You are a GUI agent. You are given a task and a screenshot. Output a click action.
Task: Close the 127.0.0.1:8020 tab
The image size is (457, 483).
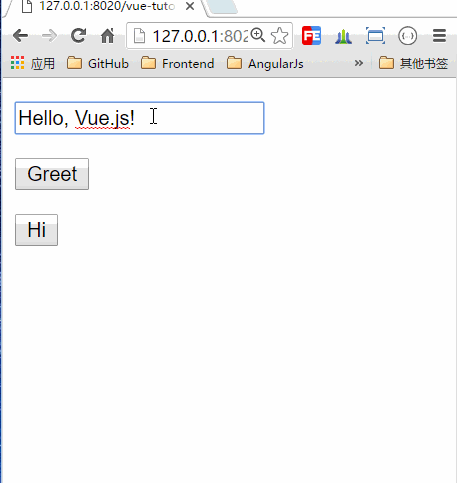[190, 6]
